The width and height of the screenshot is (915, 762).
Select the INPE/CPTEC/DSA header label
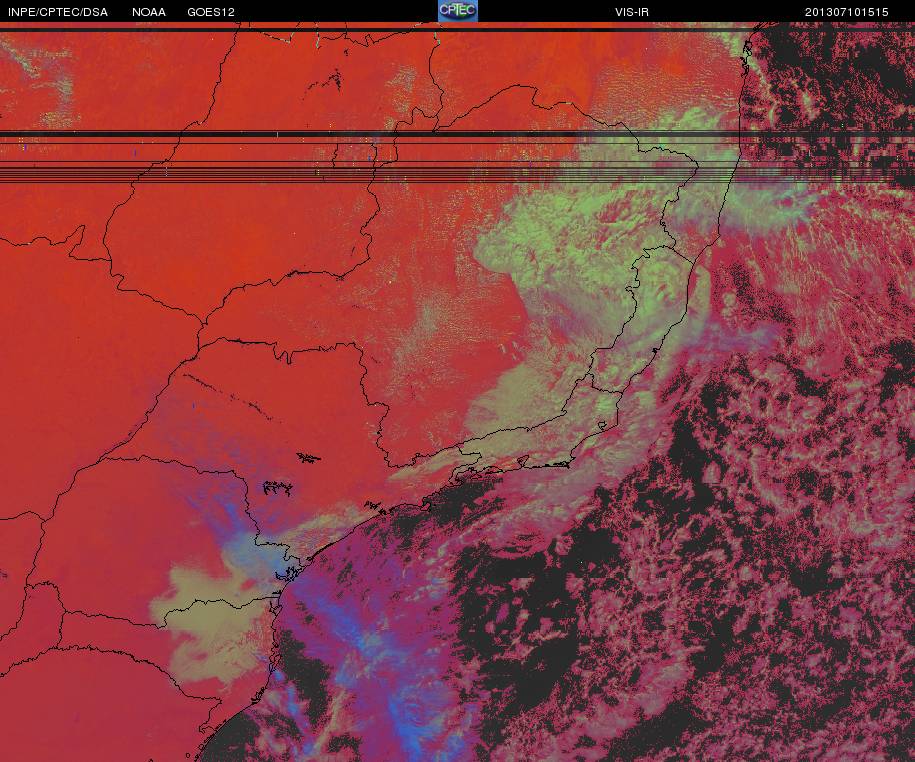tap(58, 12)
